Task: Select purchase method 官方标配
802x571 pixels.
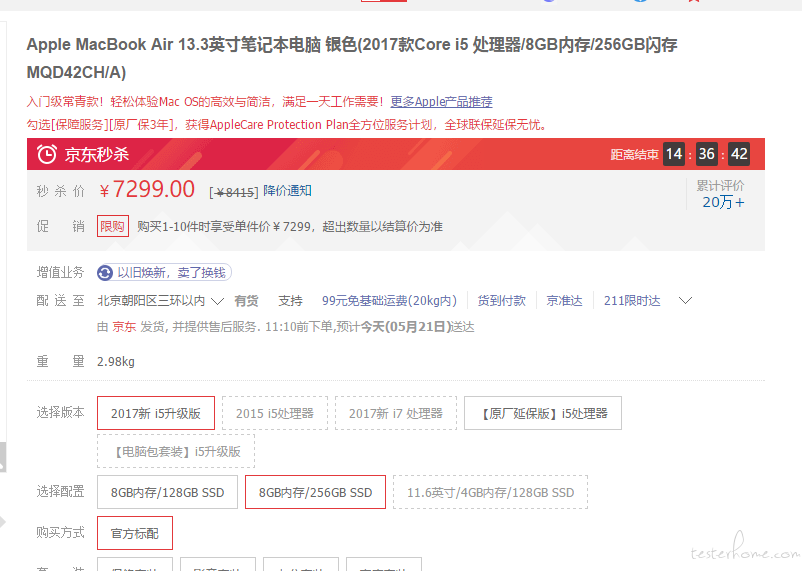Action: [135, 533]
